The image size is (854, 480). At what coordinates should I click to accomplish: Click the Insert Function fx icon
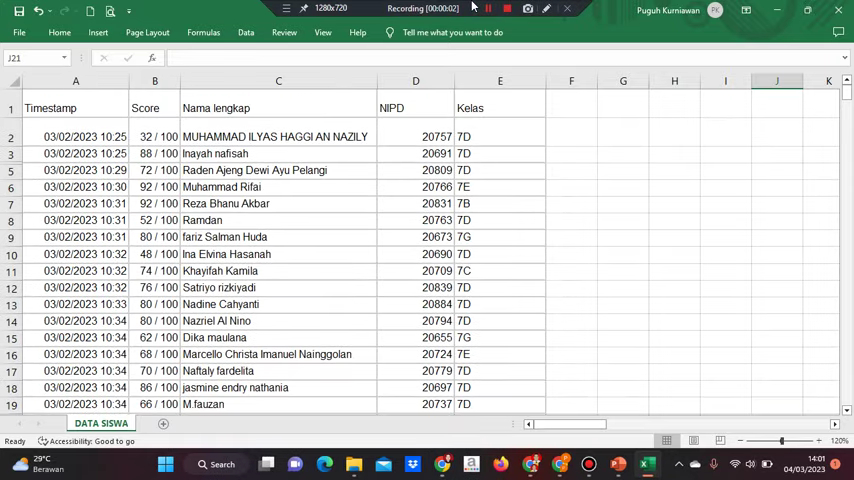pos(152,58)
